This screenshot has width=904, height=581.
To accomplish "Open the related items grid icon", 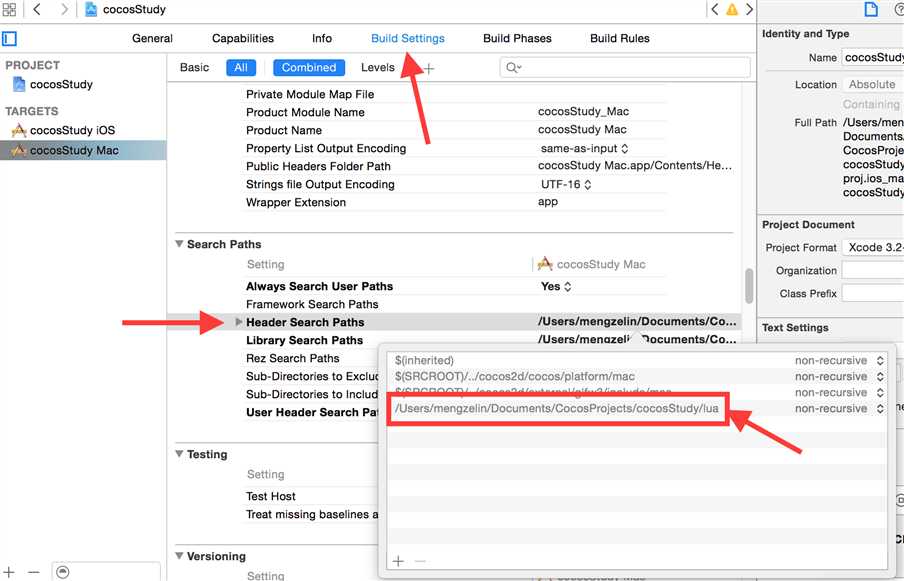I will point(9,9).
